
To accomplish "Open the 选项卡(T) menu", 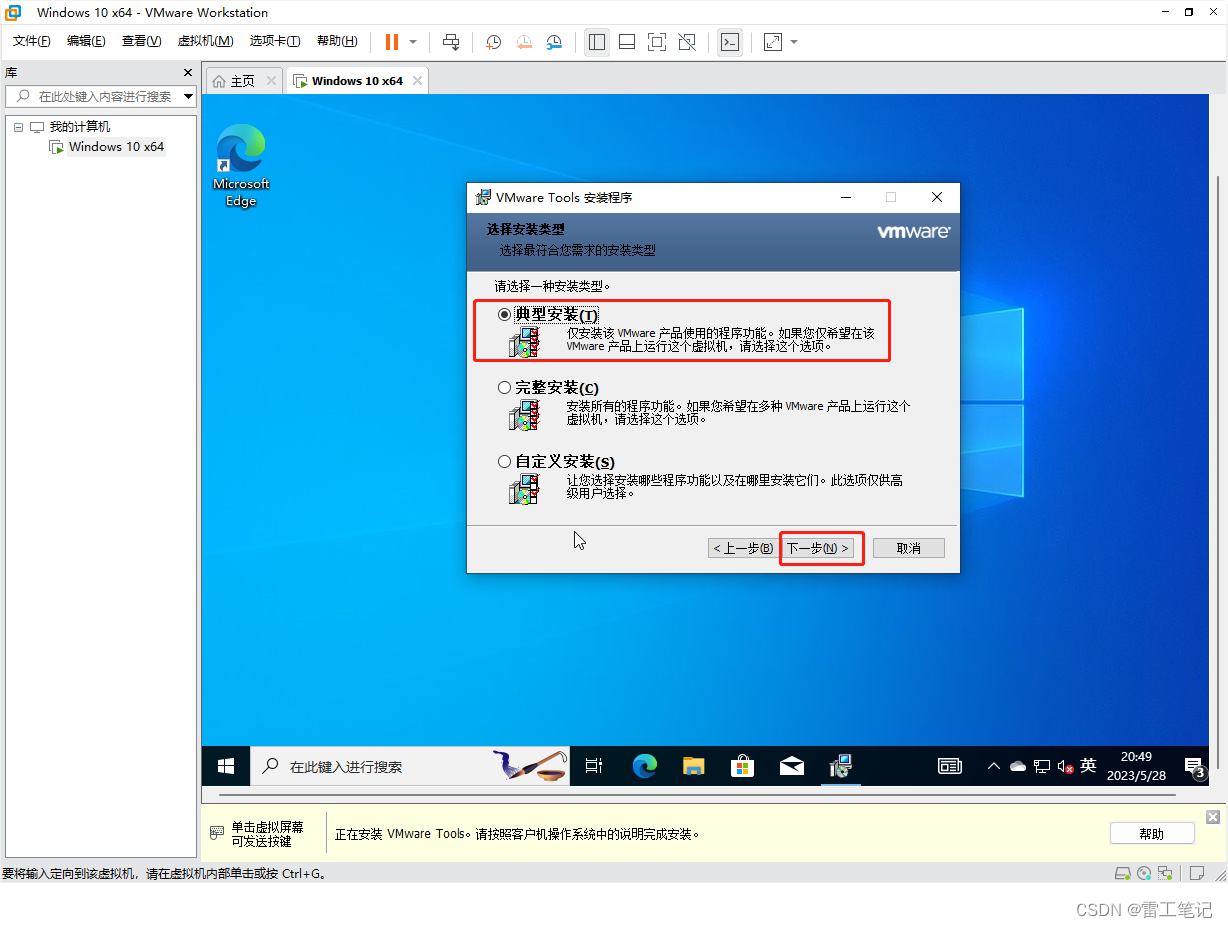I will (x=275, y=41).
